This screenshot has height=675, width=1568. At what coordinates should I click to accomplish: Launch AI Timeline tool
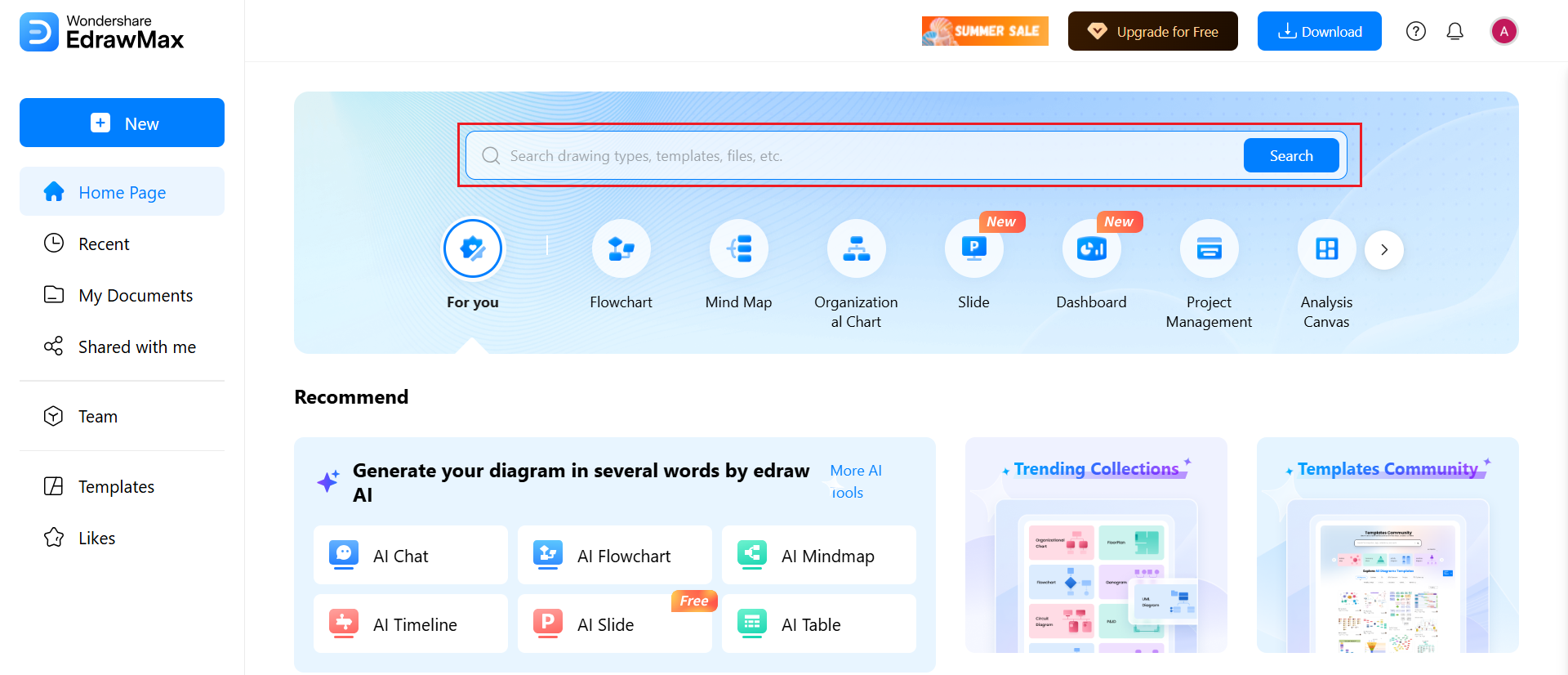click(411, 624)
